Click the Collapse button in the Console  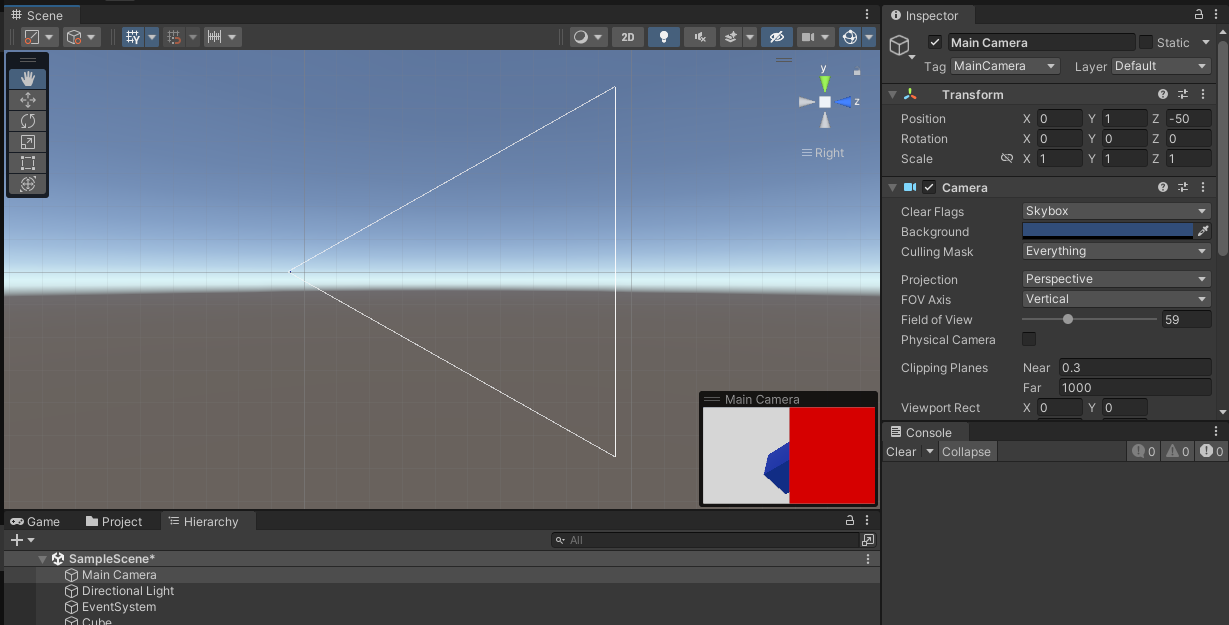[966, 451]
